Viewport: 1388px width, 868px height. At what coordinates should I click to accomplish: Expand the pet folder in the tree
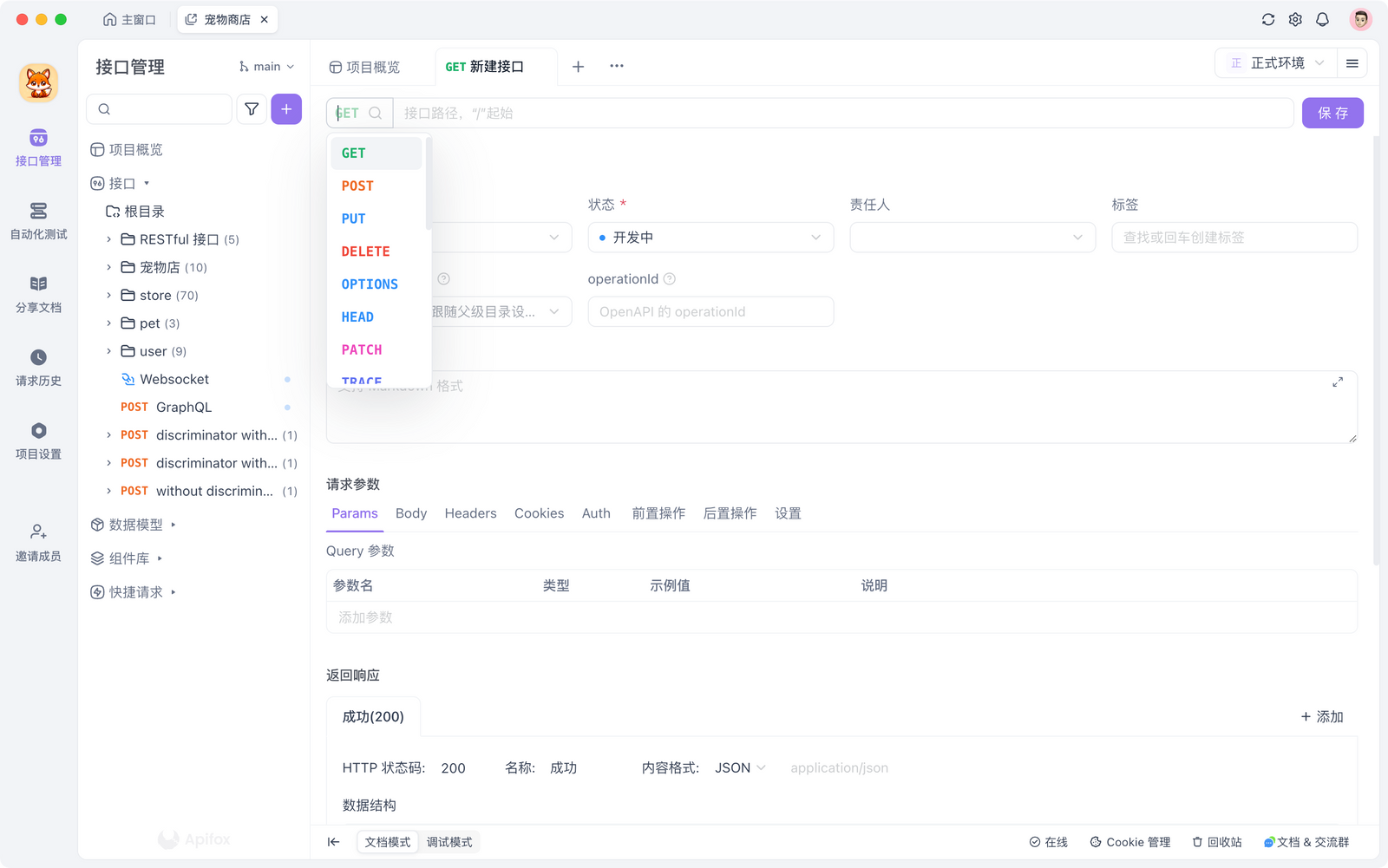pyautogui.click(x=108, y=323)
